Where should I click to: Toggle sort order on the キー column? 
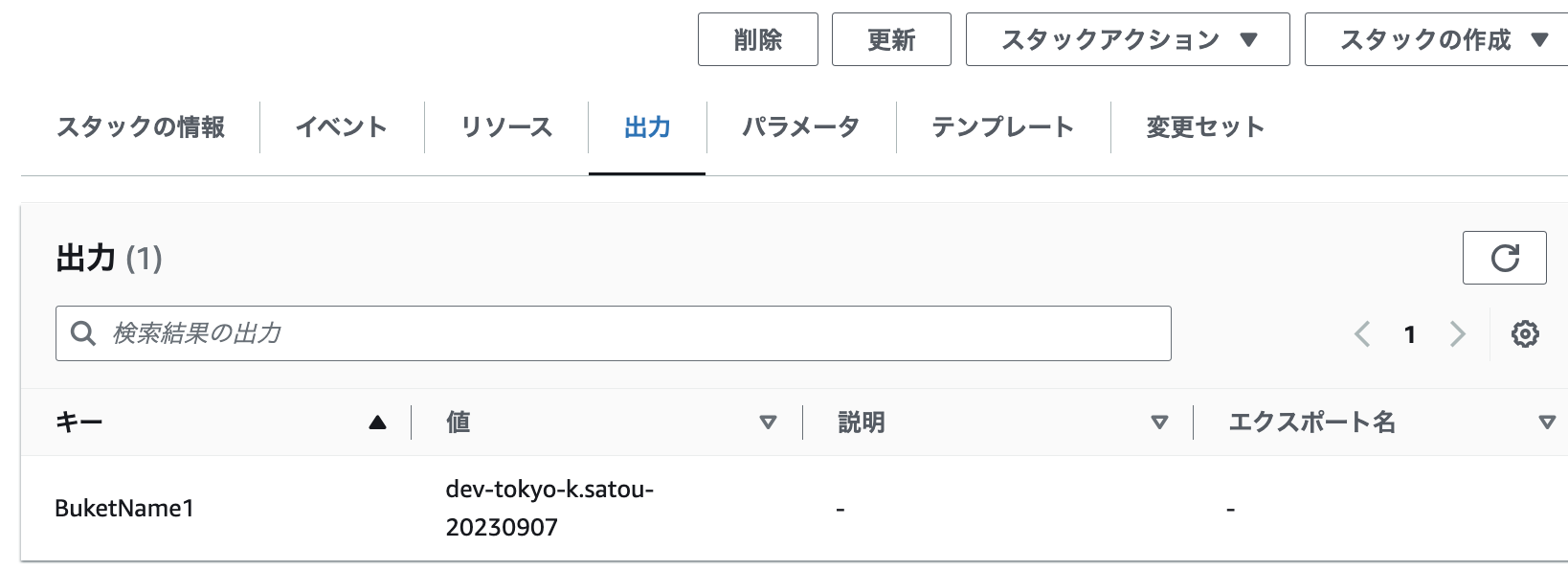tap(375, 421)
